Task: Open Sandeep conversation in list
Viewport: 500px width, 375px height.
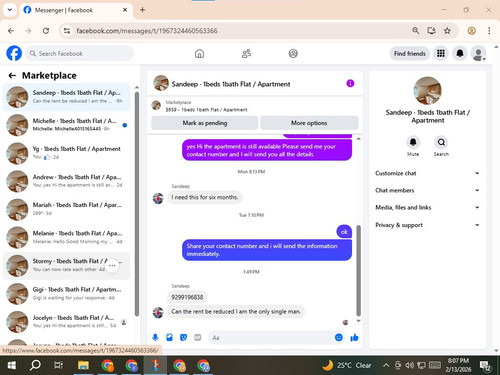Action: [x=66, y=97]
